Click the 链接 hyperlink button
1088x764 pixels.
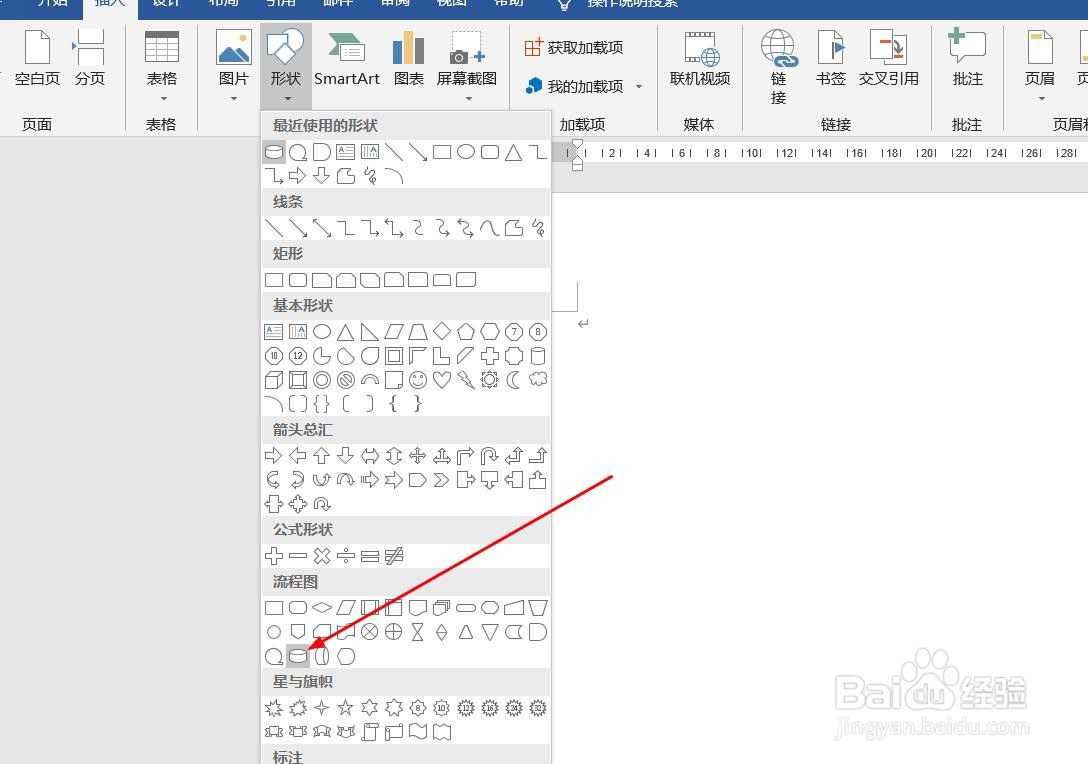[779, 67]
